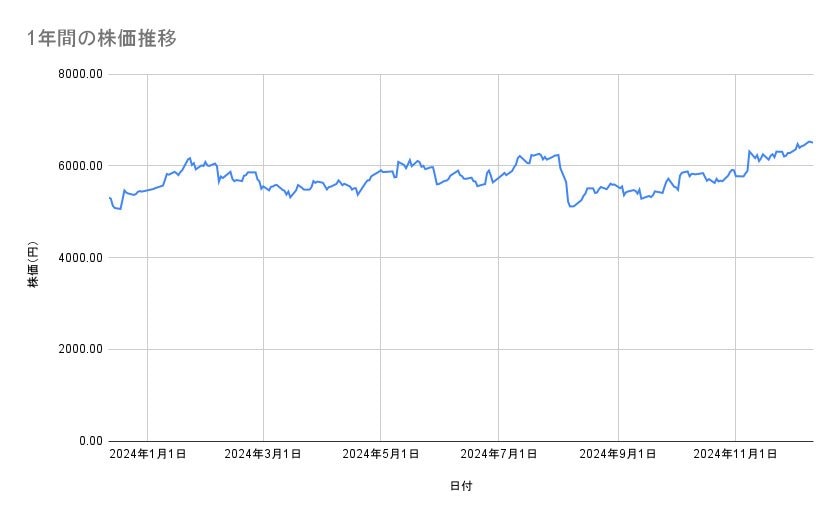839x519 pixels.
Task: Click the 2024年9月1日 x-axis label
Action: [x=618, y=454]
